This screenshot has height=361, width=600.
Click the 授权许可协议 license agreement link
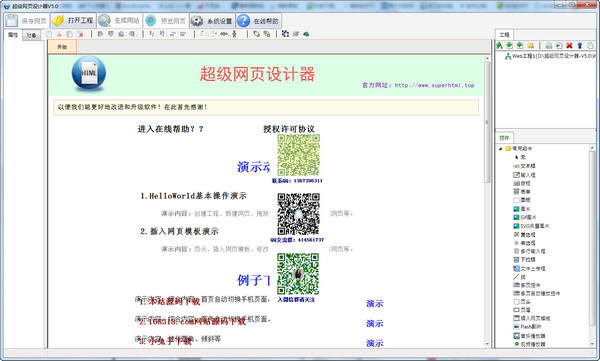point(289,129)
